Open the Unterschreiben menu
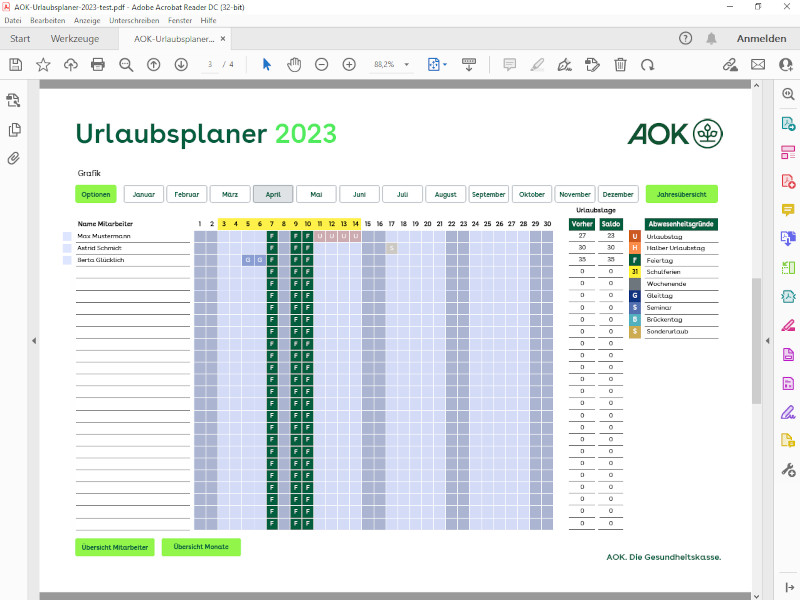This screenshot has width=800, height=600. click(x=134, y=20)
